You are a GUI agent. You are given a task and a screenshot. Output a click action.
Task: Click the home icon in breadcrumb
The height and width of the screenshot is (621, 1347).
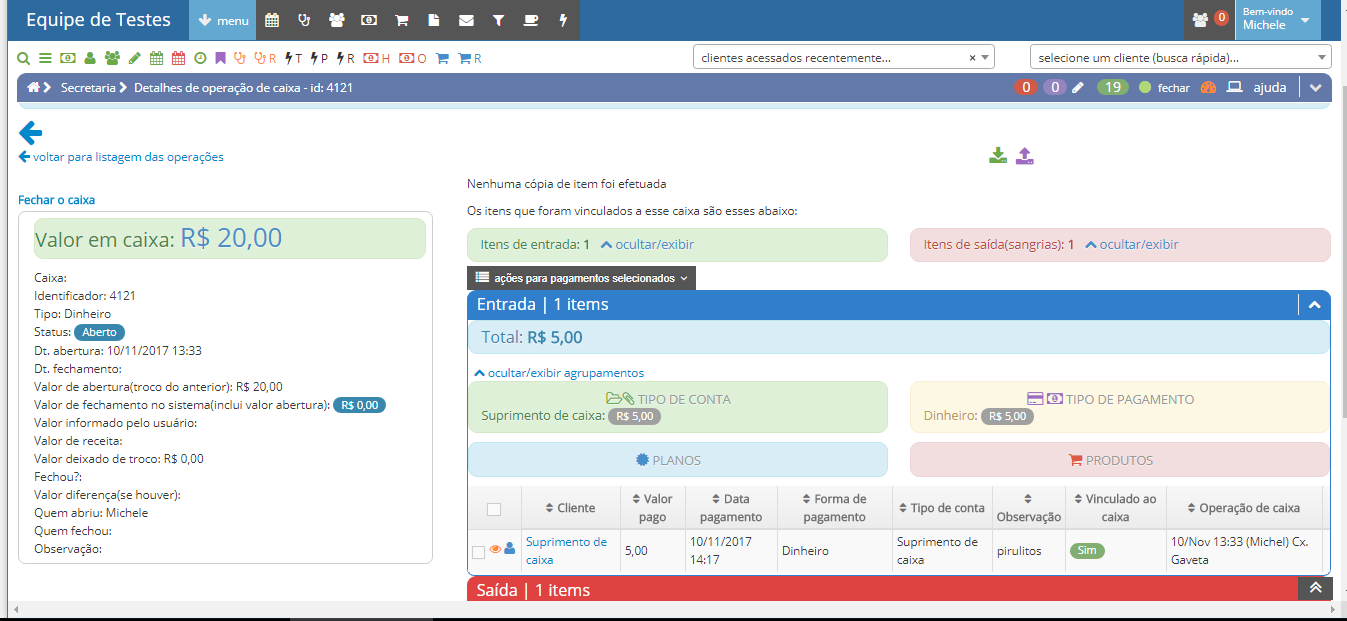tap(33, 87)
